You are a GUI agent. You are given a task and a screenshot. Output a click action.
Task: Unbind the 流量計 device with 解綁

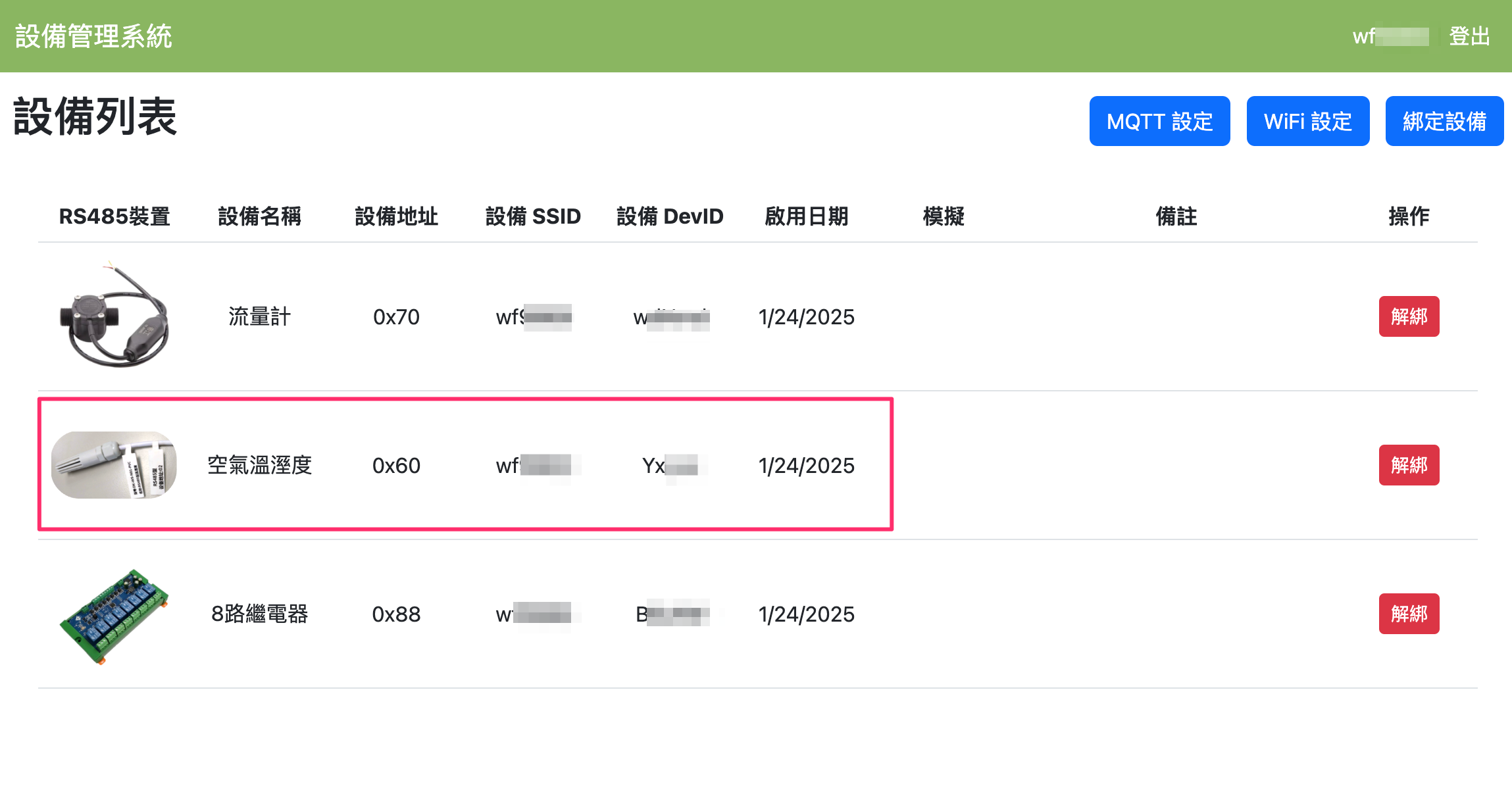point(1409,316)
